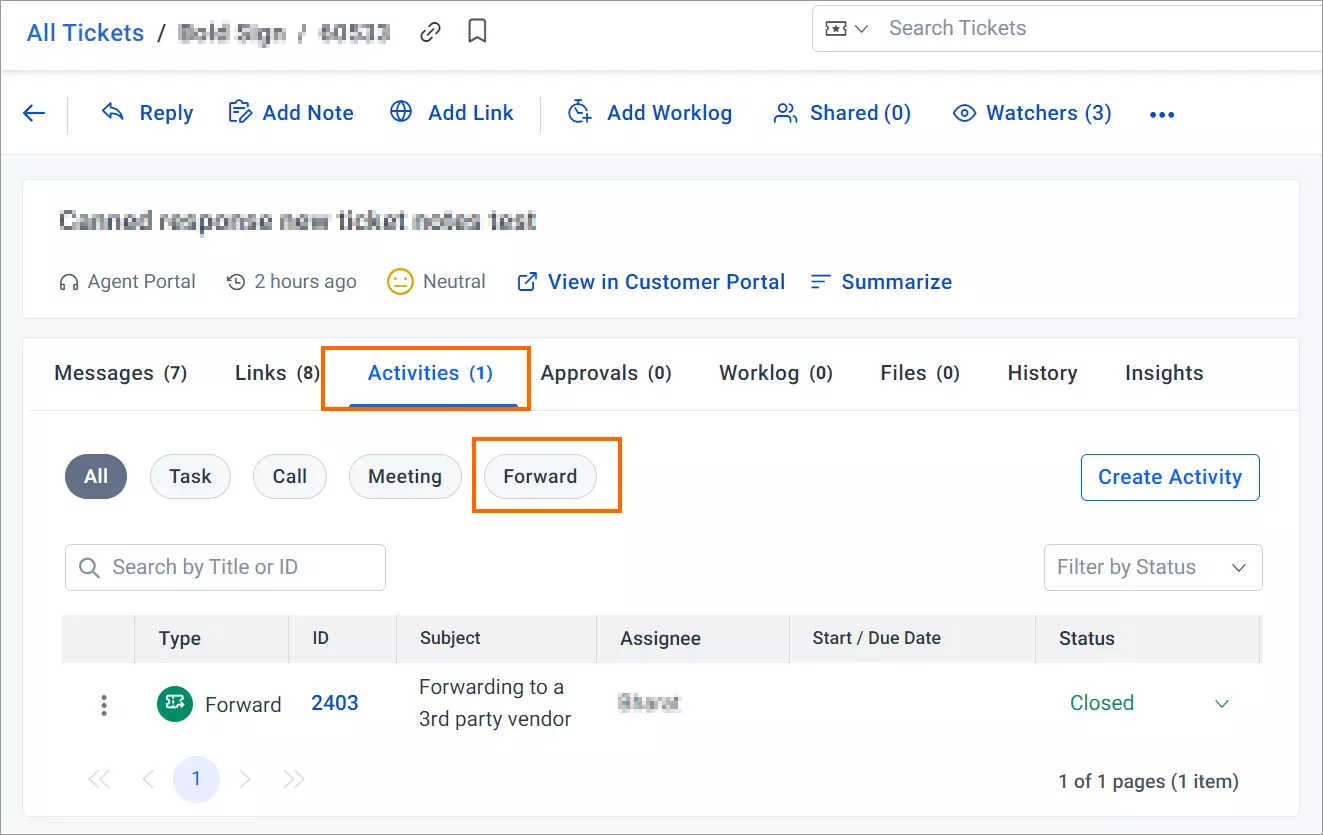Screen dimensions: 1323x835
Task: Expand Closed status dropdown chevron
Action: tap(1221, 704)
